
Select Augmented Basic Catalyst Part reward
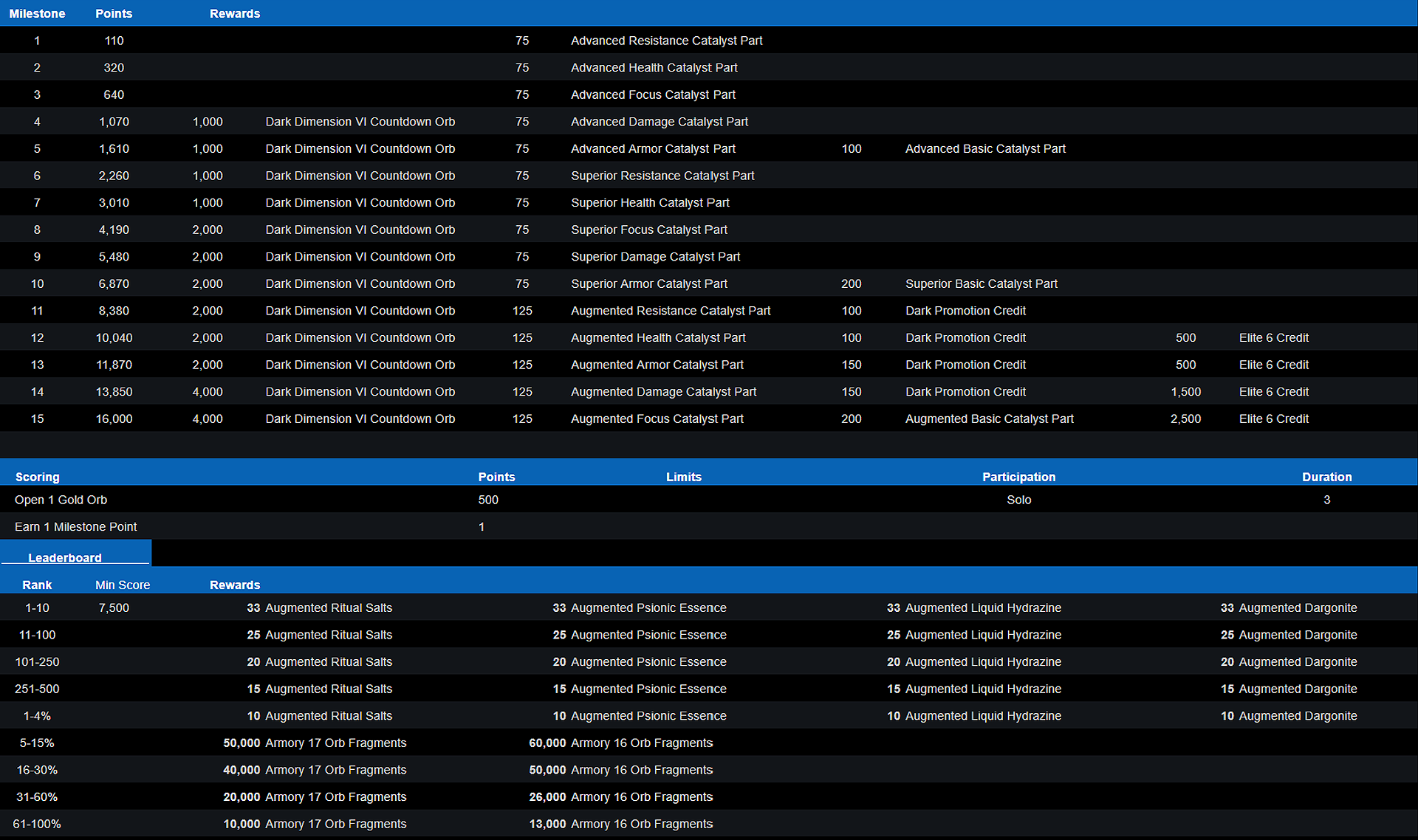[990, 419]
